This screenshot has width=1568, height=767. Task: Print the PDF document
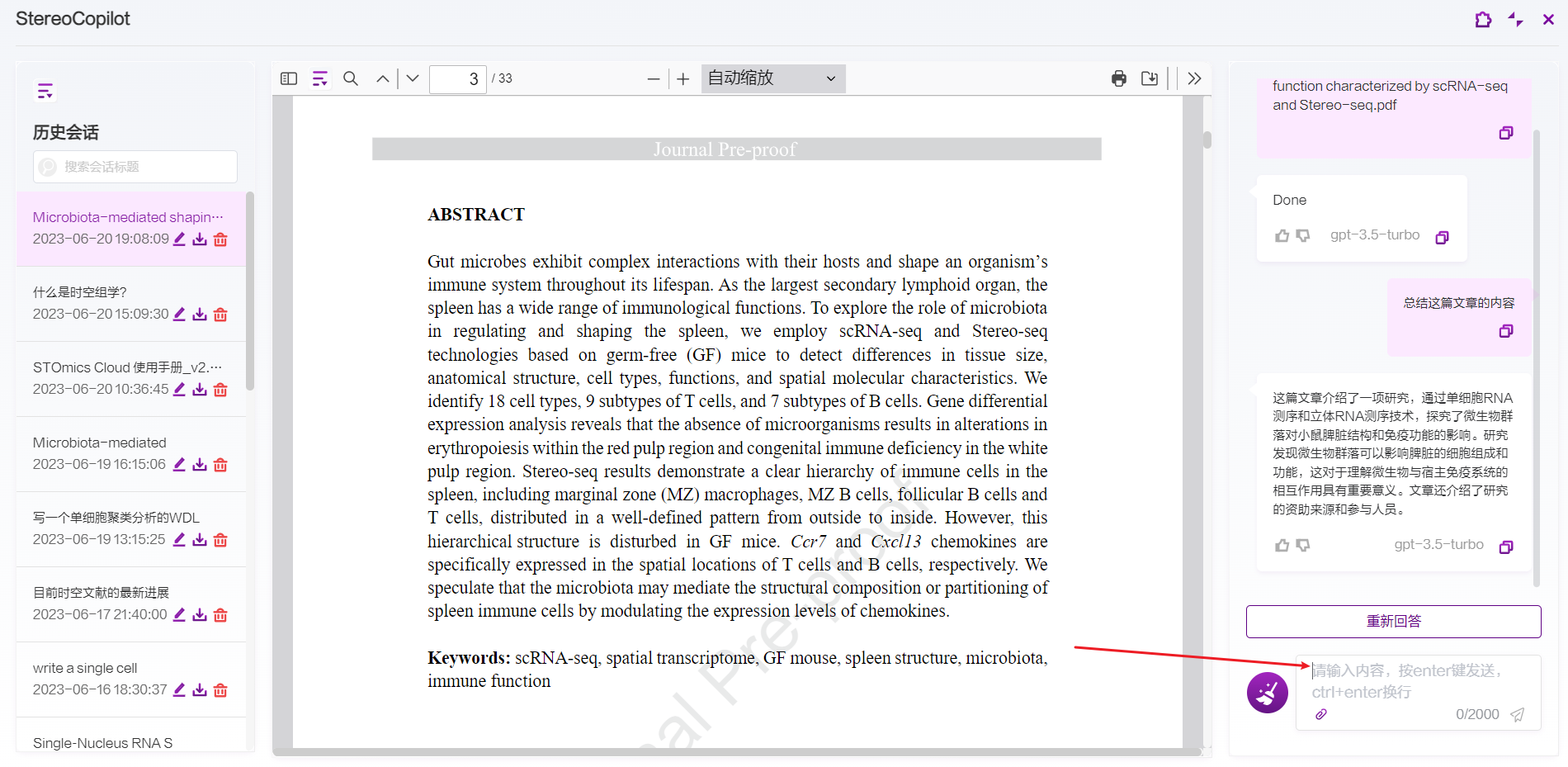(x=1119, y=78)
